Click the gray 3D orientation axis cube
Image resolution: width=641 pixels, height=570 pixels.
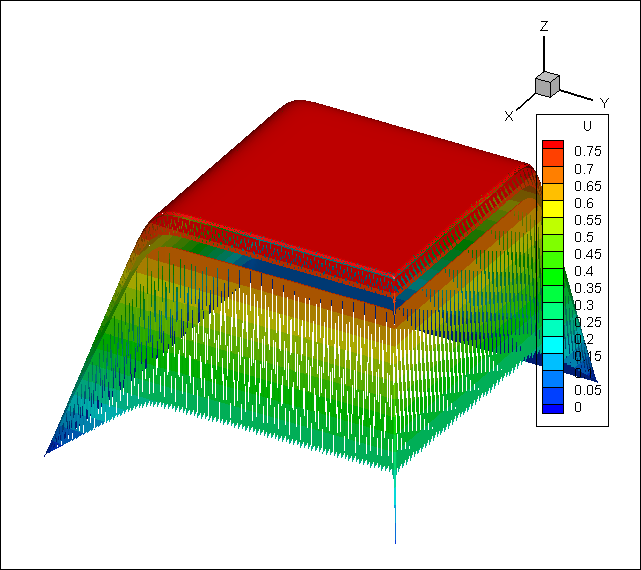[547, 85]
